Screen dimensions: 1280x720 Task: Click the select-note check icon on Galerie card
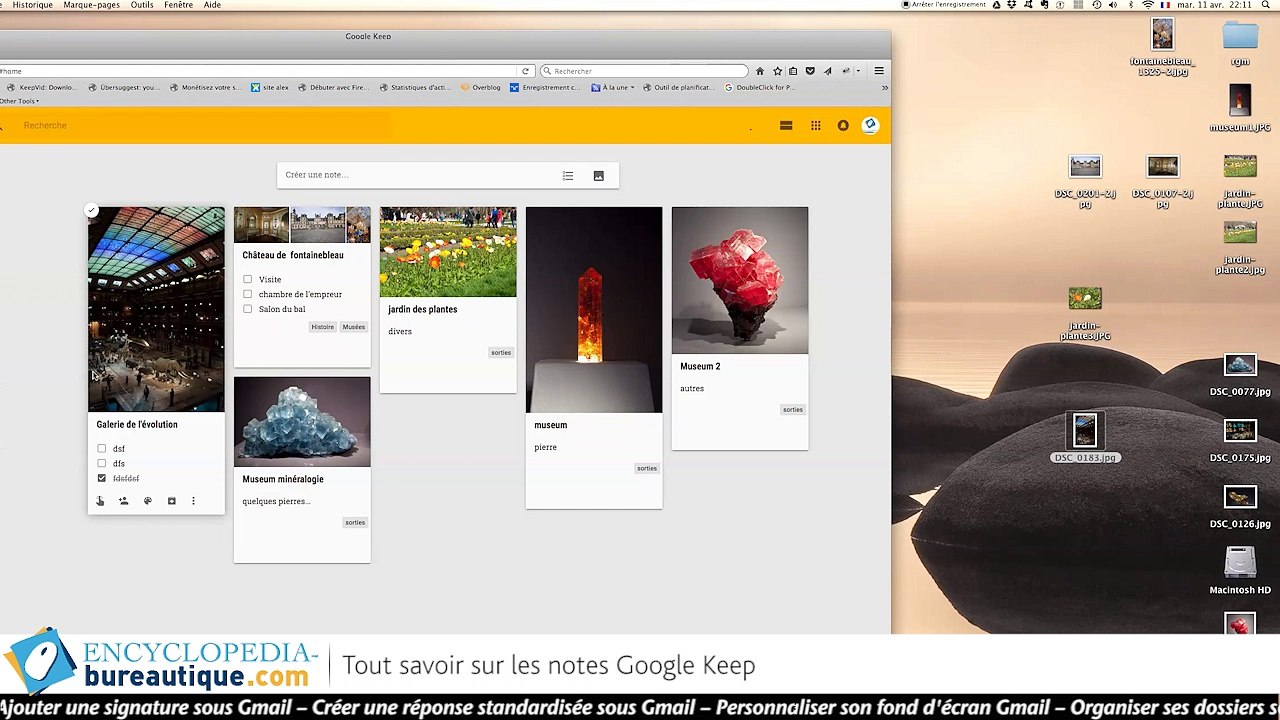pos(91,210)
